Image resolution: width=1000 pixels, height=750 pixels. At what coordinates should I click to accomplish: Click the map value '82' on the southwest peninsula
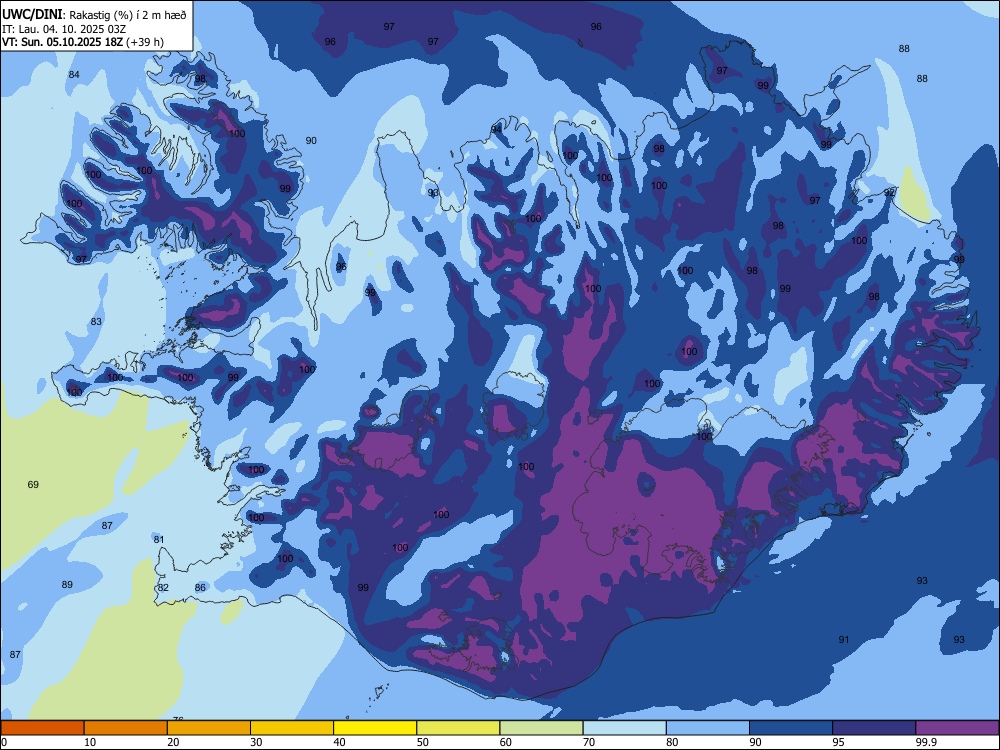click(163, 587)
